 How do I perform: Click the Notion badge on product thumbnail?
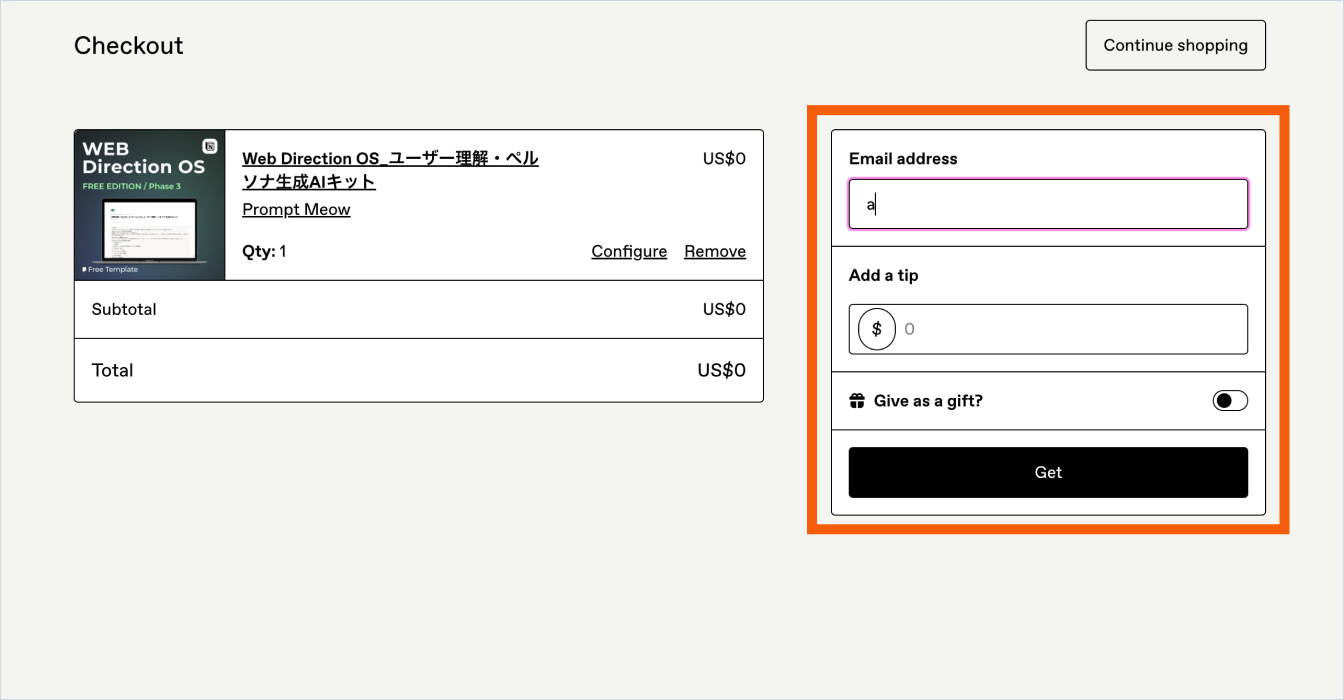[x=210, y=145]
